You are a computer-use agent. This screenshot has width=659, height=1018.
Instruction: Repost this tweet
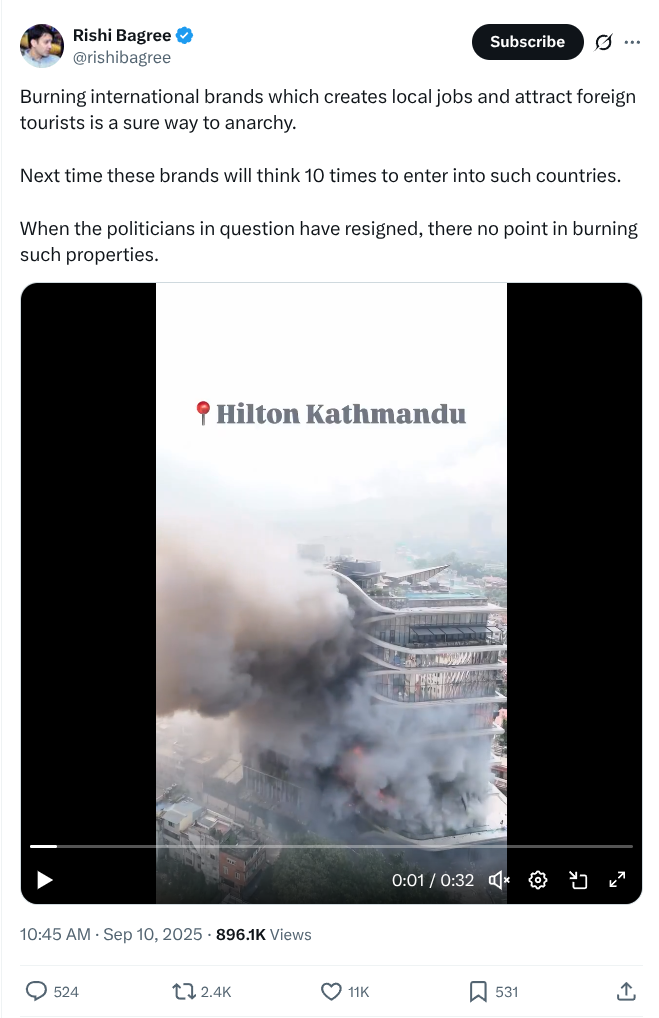click(201, 991)
